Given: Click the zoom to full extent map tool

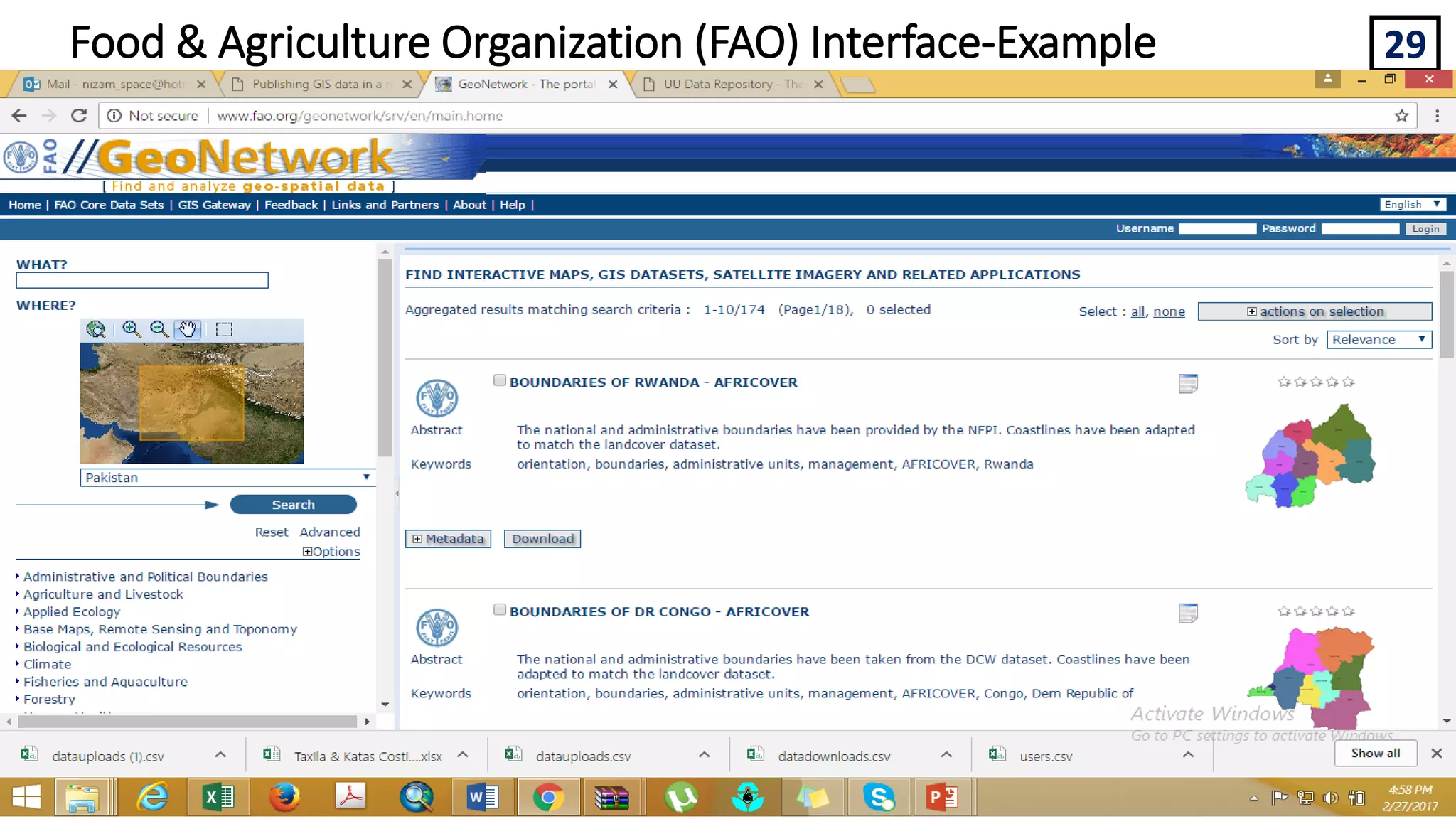Looking at the screenshot, I should tap(96, 329).
